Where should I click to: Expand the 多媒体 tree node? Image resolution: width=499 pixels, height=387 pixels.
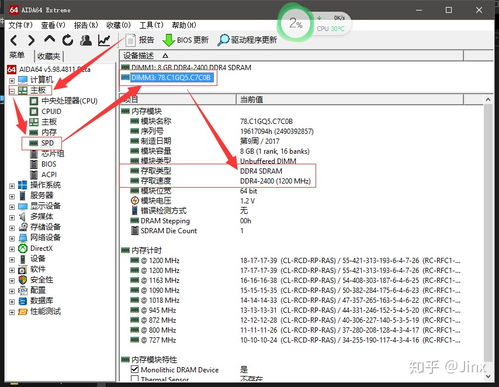click(12, 217)
